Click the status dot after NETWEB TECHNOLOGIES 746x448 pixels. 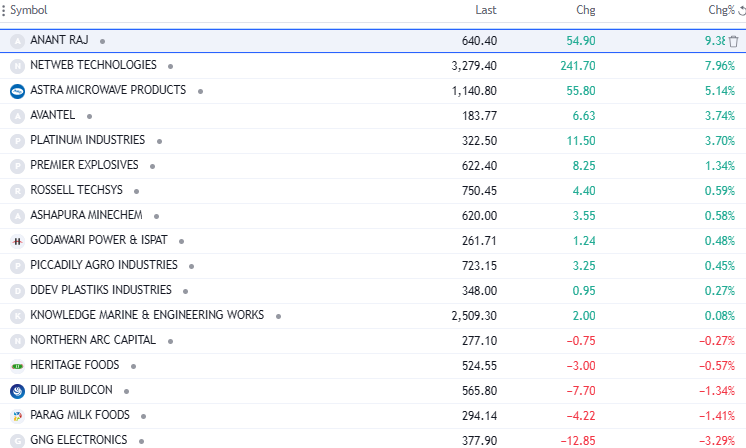(x=170, y=67)
